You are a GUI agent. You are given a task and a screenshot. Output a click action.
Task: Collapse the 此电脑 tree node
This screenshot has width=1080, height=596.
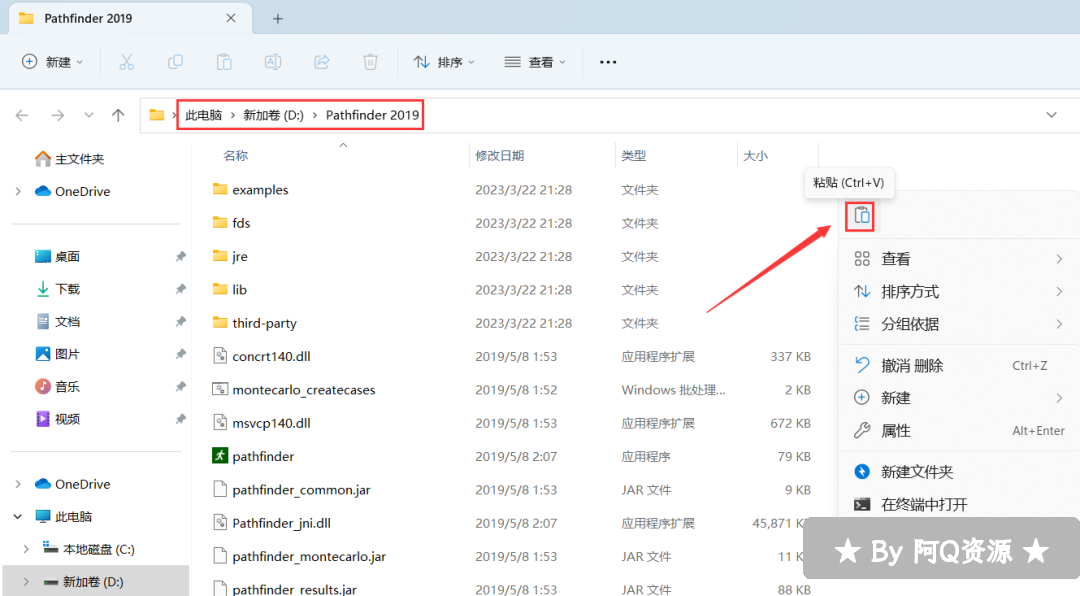(x=18, y=517)
